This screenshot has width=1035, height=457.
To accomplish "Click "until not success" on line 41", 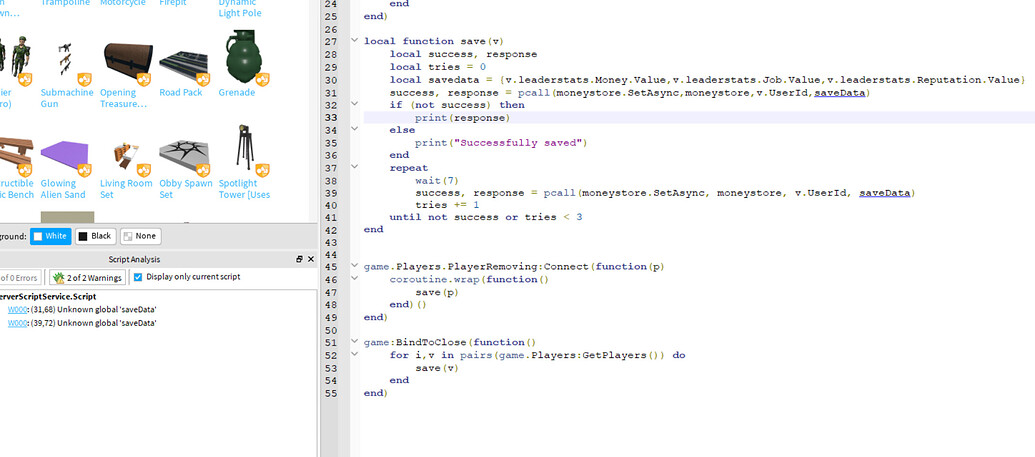I will 444,217.
